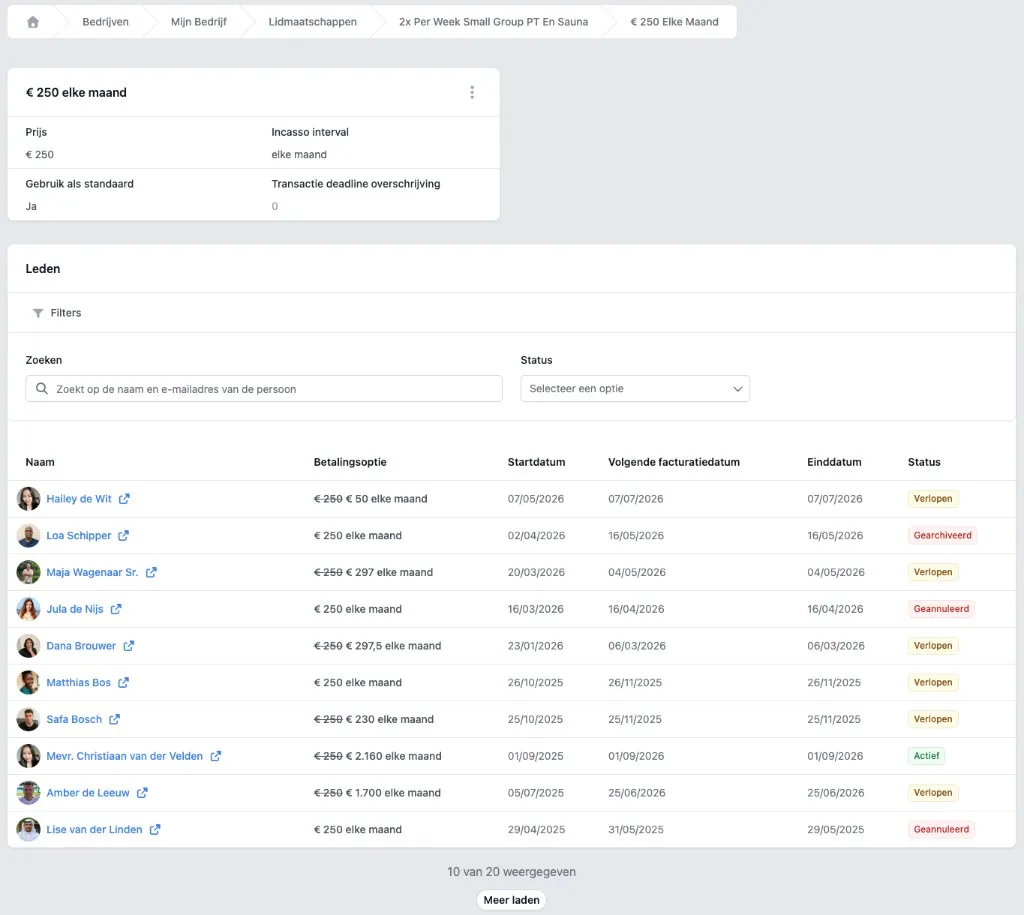The height and width of the screenshot is (915, 1024).
Task: Navigate to Bedrijven breadcrumb
Action: [x=105, y=22]
